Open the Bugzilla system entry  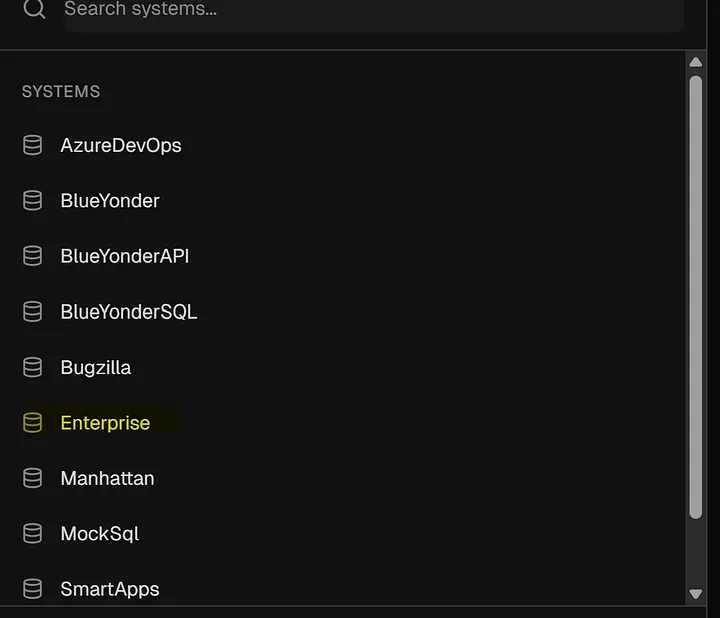click(x=96, y=367)
